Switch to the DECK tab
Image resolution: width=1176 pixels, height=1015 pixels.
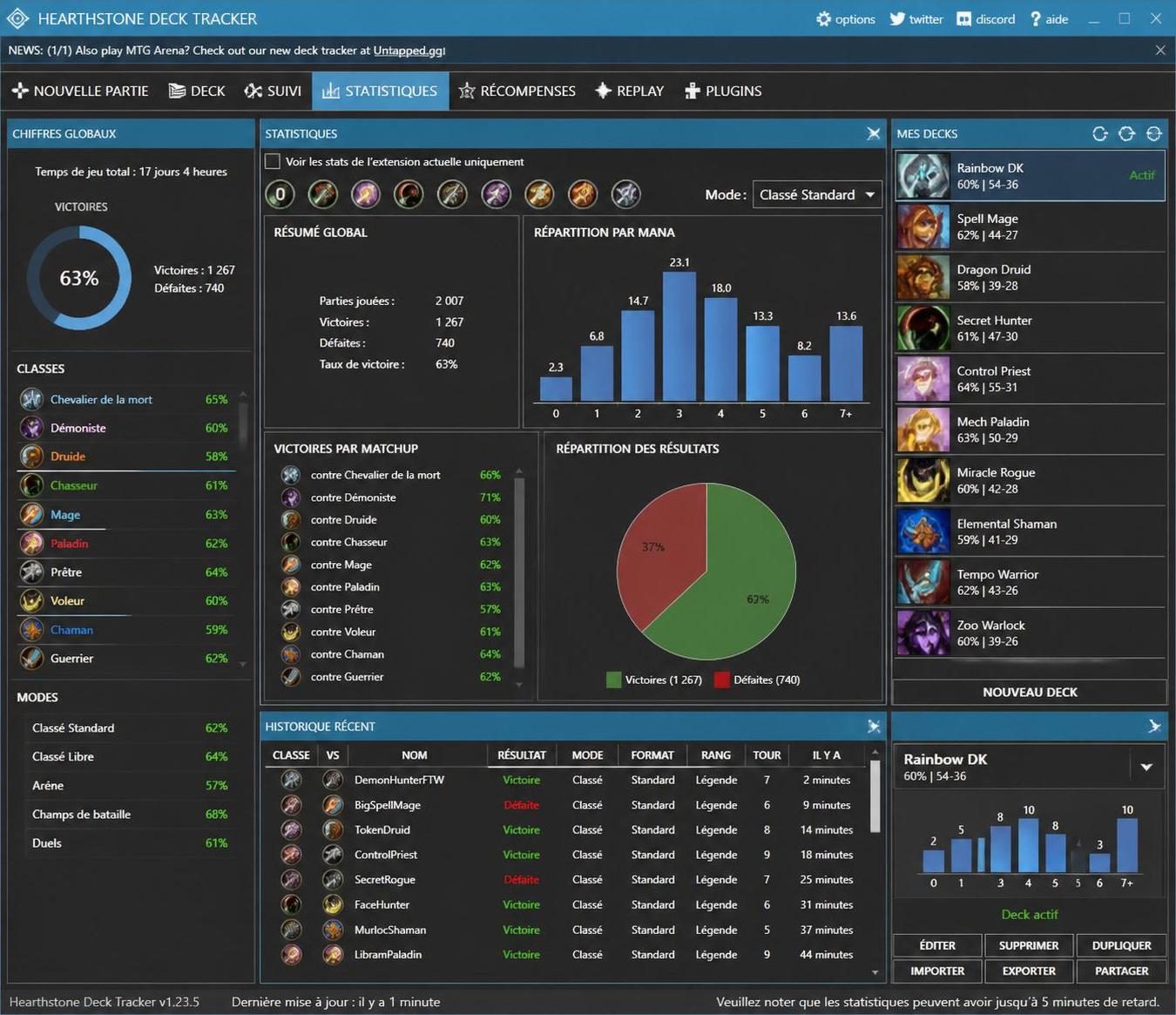point(197,91)
